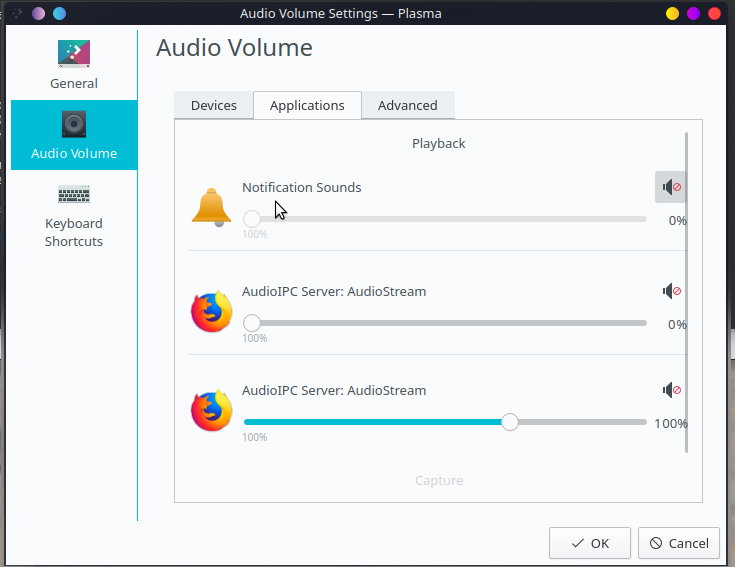Viewport: 735px width, 567px height.
Task: Click the slider handle of the 100% AudioIPC stream
Action: tap(510, 422)
